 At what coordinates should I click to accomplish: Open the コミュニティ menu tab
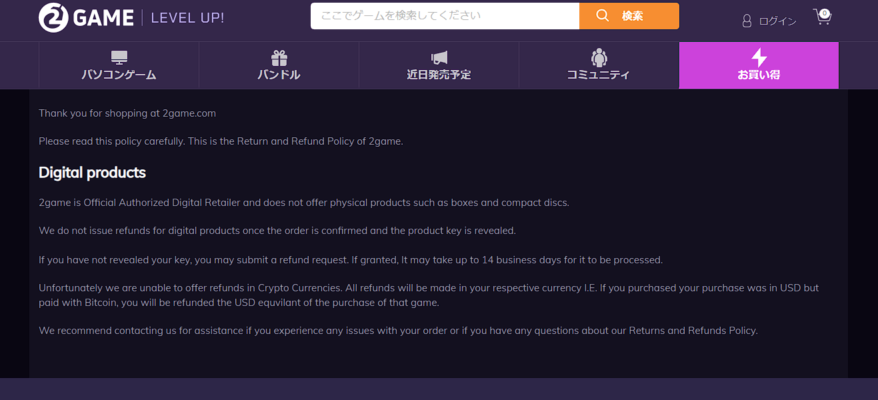[x=599, y=66]
